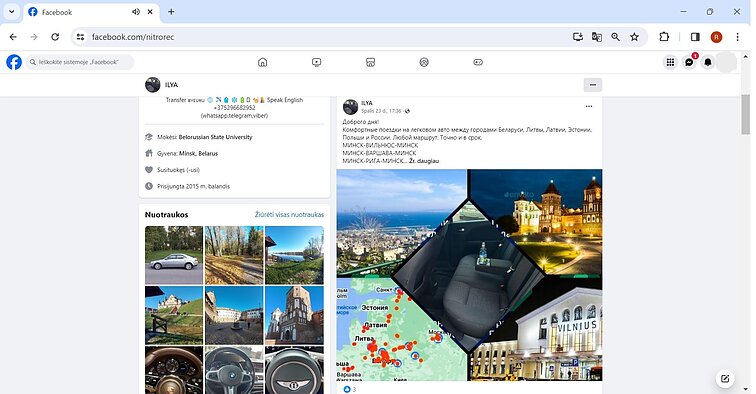Open ILYA author name on the post
756x394 pixels.
click(x=367, y=103)
